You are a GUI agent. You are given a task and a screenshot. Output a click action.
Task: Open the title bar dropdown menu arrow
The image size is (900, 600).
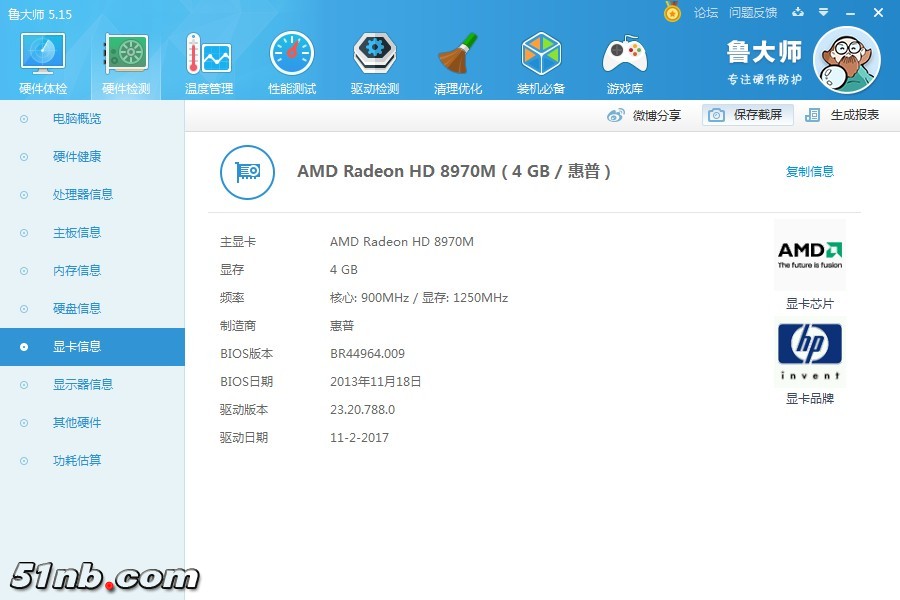pyautogui.click(x=823, y=13)
